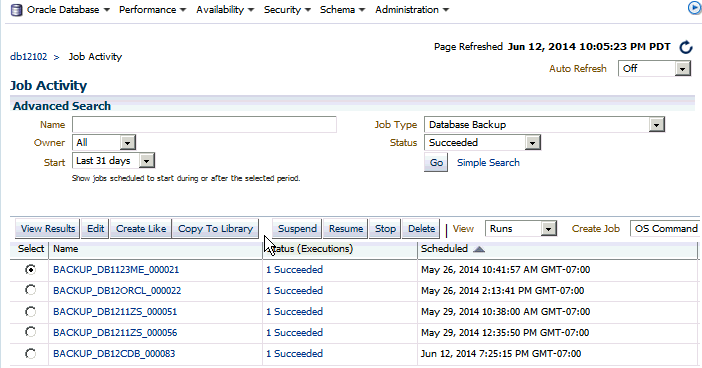Screen dimensions: 702x368
Task: Switch to Simple Search
Action: pos(488,163)
